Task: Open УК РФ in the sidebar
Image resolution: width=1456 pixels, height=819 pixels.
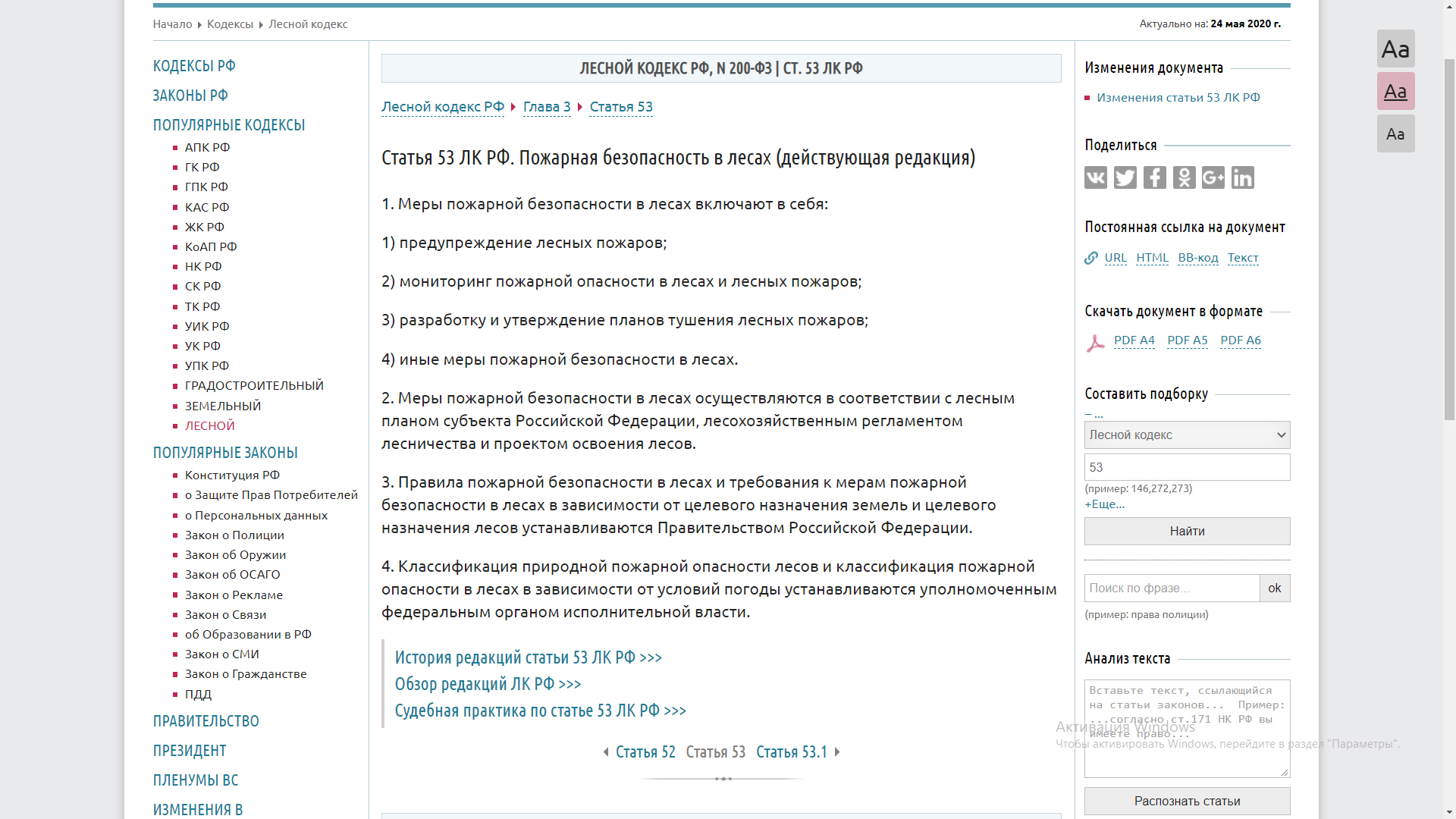Action: coord(202,346)
